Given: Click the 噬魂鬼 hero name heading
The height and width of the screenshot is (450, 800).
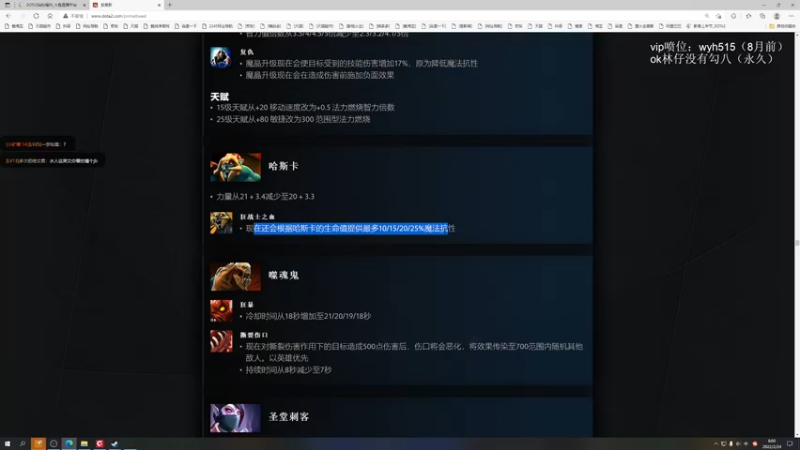Looking at the screenshot, I should click(x=284, y=275).
